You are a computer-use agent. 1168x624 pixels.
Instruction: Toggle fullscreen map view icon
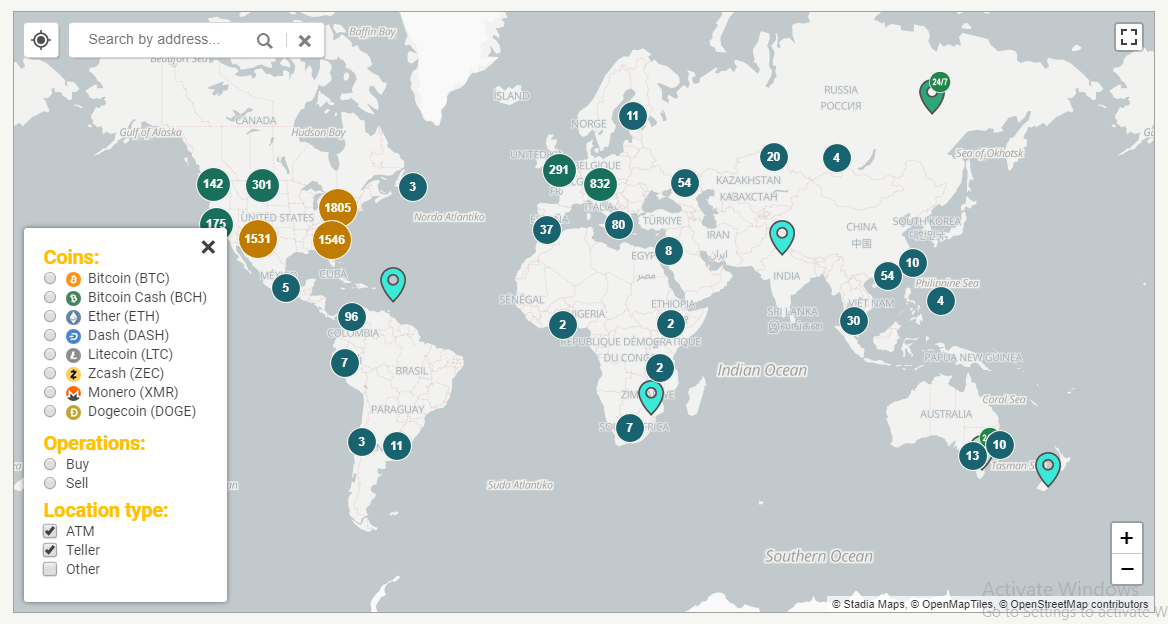(x=1129, y=36)
